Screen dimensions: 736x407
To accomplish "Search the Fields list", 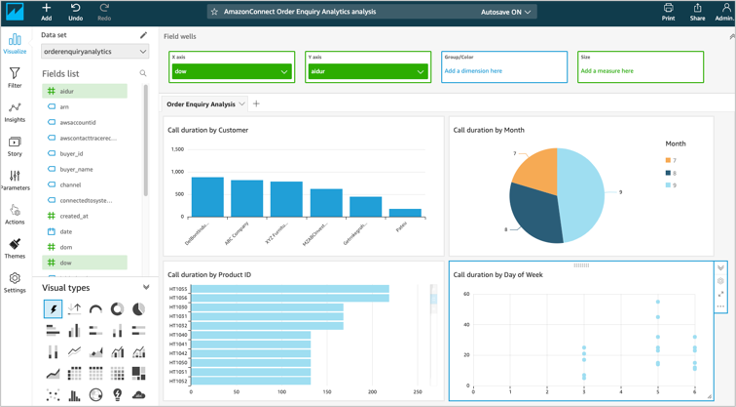I will pyautogui.click(x=143, y=73).
